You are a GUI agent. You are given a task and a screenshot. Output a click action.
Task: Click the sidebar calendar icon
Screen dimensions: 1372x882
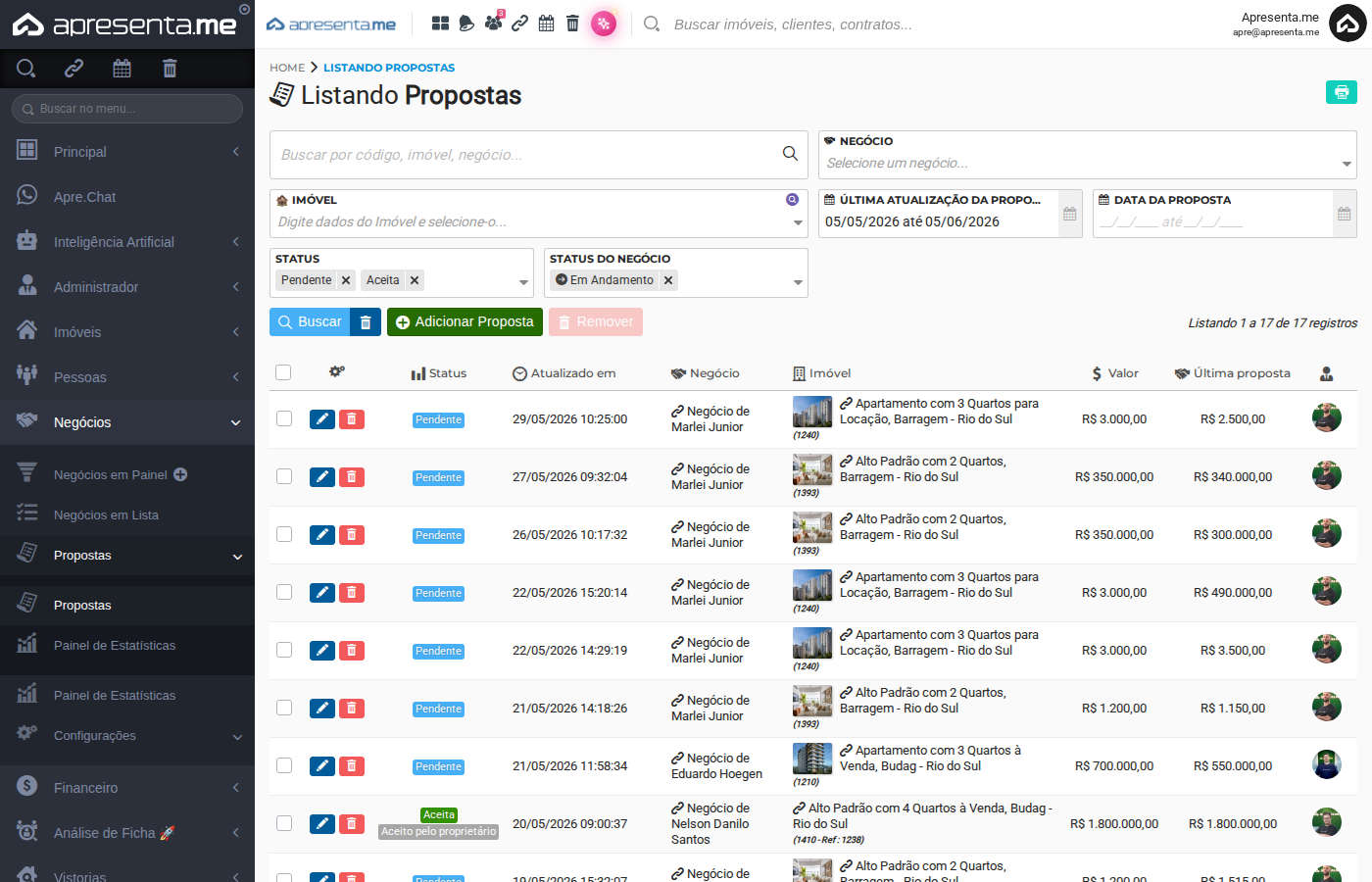pos(122,69)
